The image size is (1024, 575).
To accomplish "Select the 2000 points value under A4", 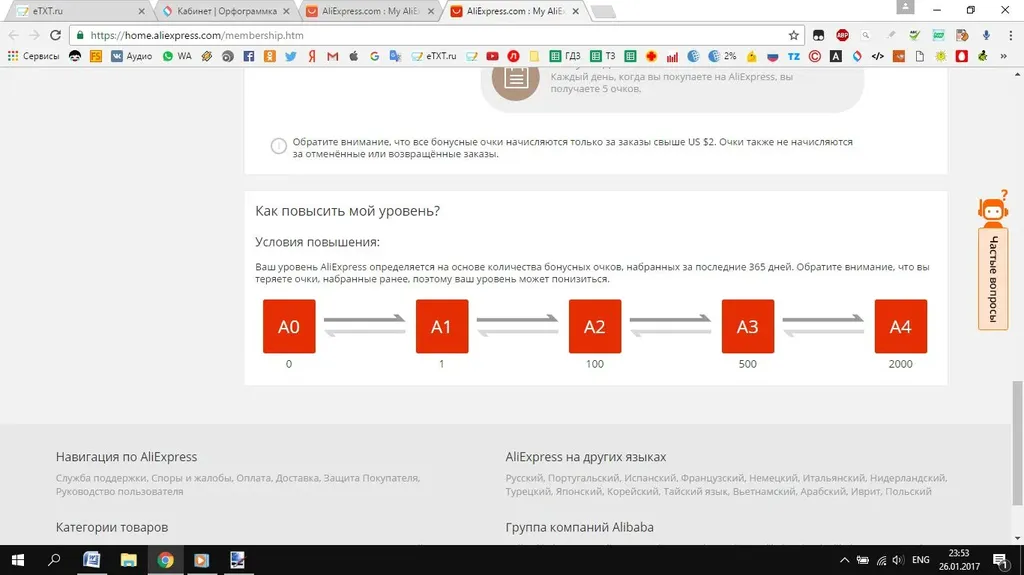I will click(900, 364).
